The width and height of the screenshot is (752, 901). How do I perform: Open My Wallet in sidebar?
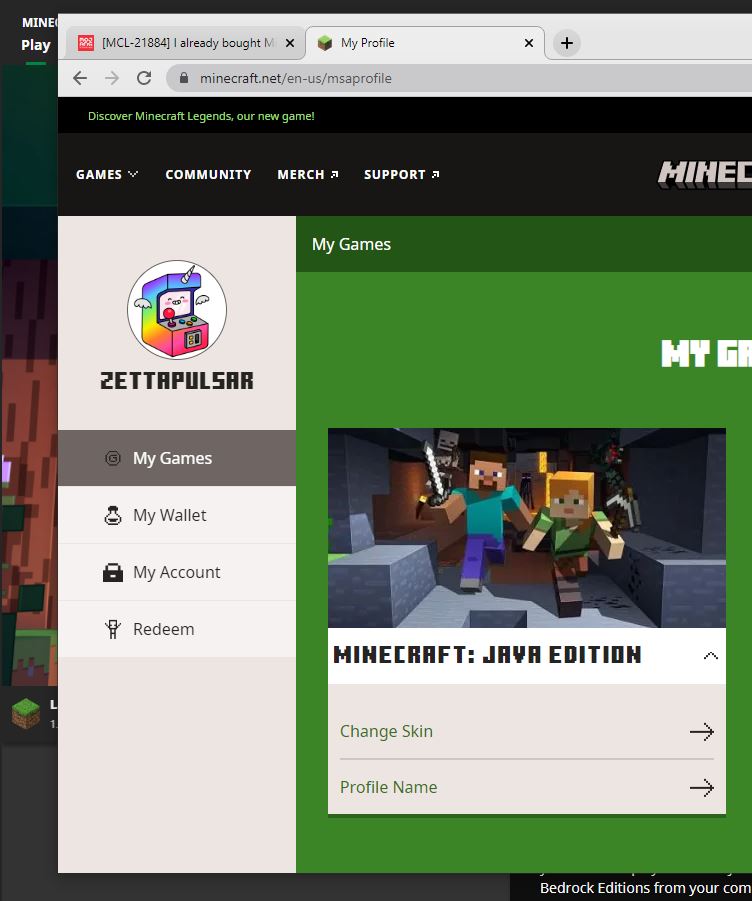177,515
